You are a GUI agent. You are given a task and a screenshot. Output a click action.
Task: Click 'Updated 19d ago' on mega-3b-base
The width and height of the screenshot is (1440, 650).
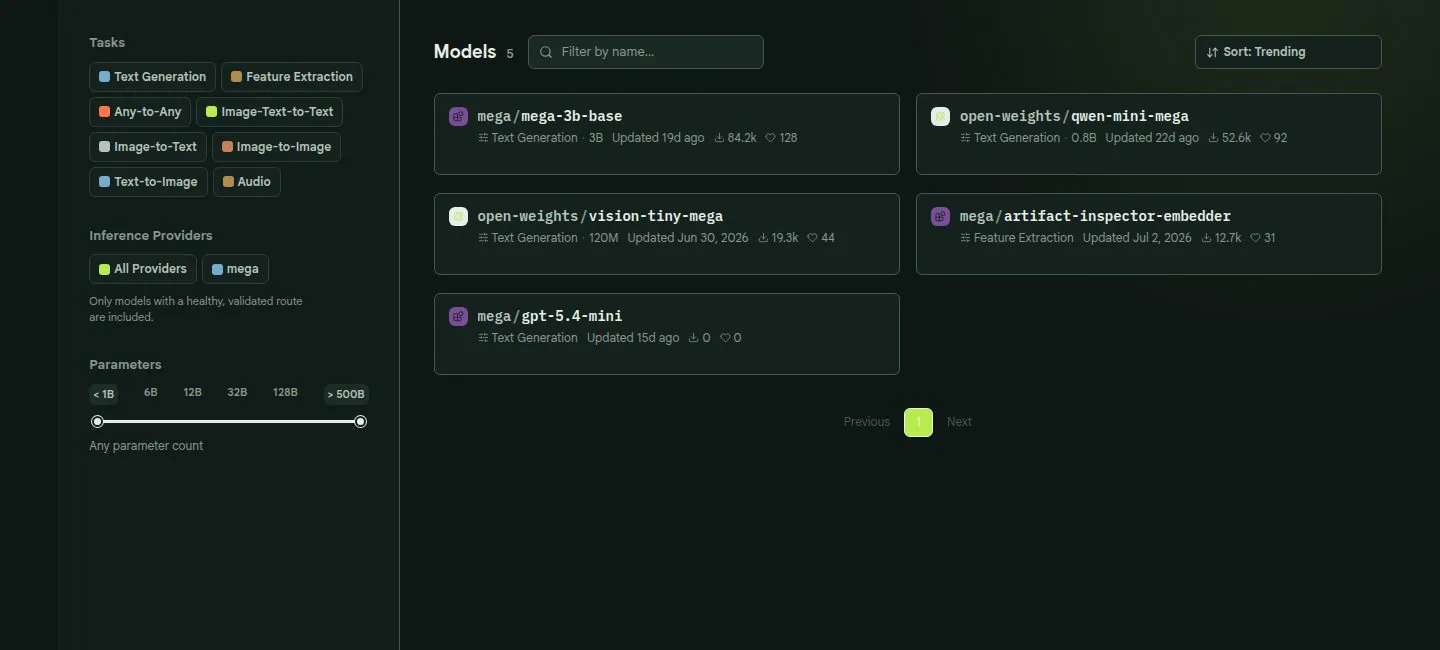pos(658,138)
